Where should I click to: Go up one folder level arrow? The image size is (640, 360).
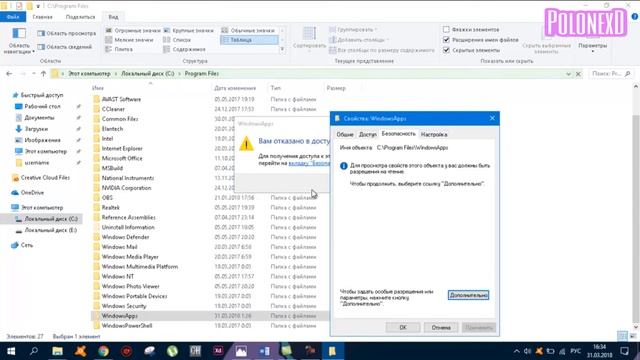[43, 74]
